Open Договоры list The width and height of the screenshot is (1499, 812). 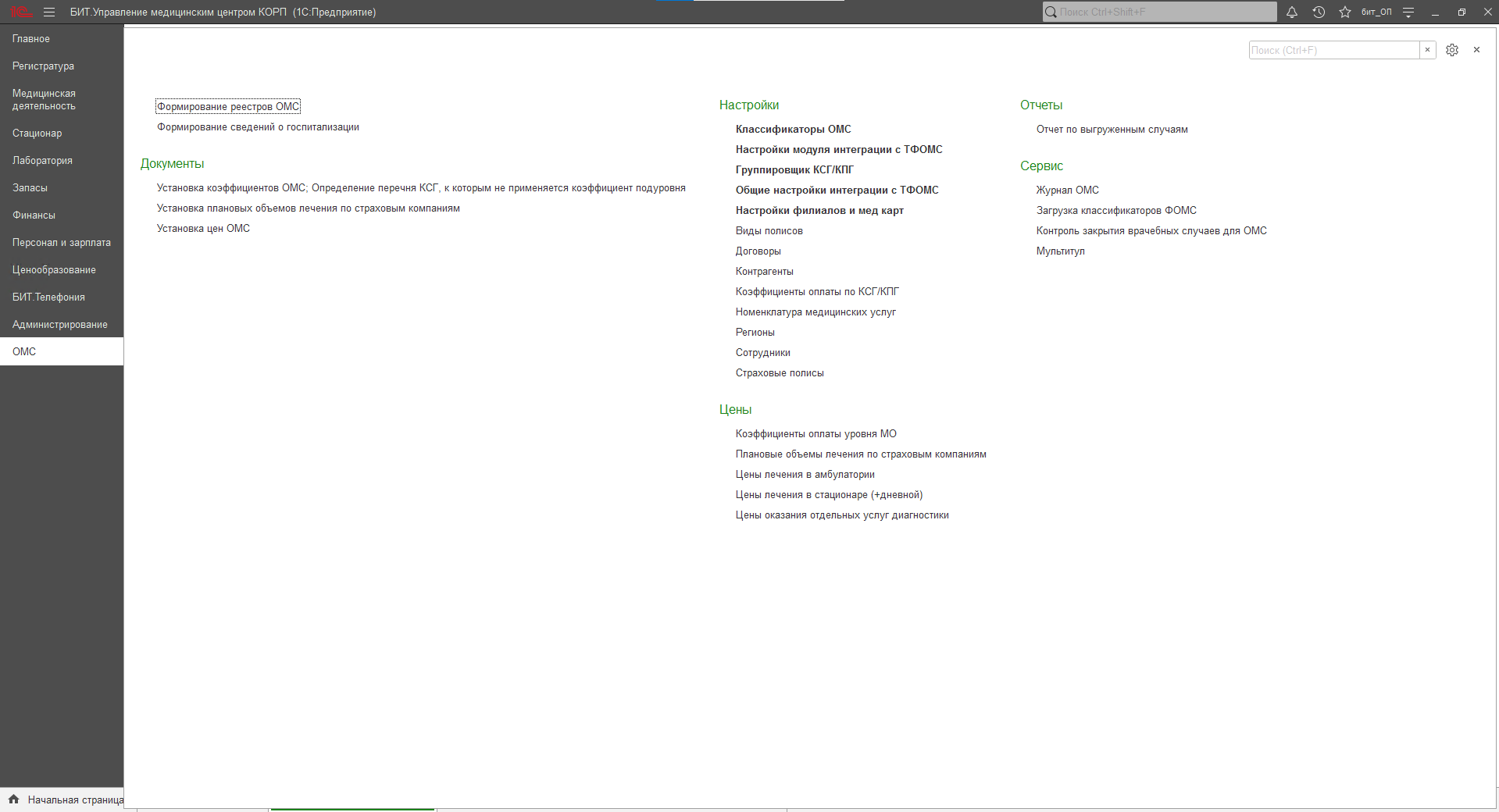point(758,251)
